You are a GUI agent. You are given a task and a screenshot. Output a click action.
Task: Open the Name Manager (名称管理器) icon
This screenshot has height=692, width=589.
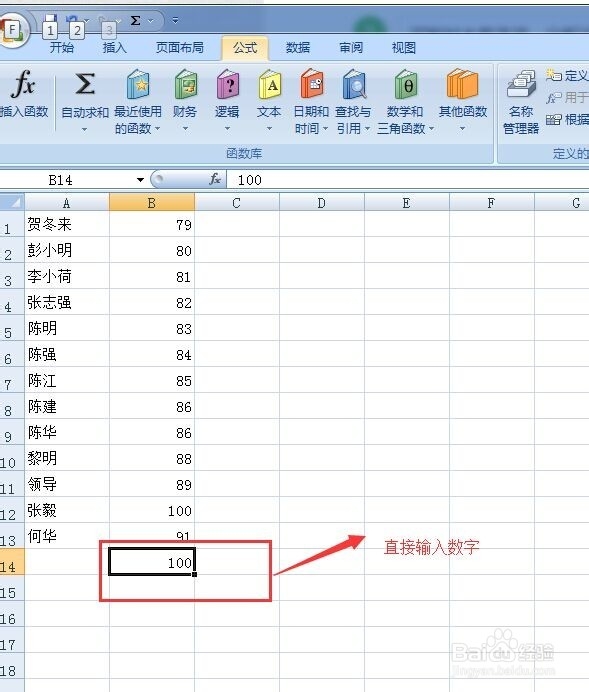pyautogui.click(x=521, y=84)
